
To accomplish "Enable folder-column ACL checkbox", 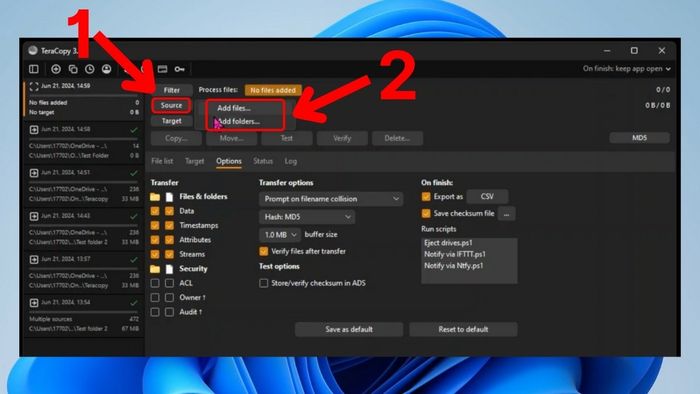I will (x=155, y=283).
